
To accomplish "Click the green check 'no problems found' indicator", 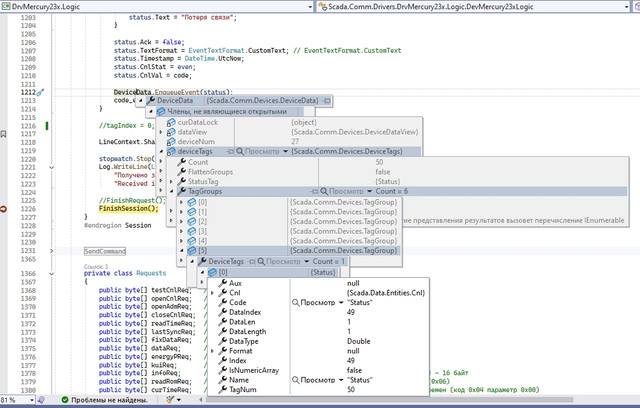I will (65, 400).
